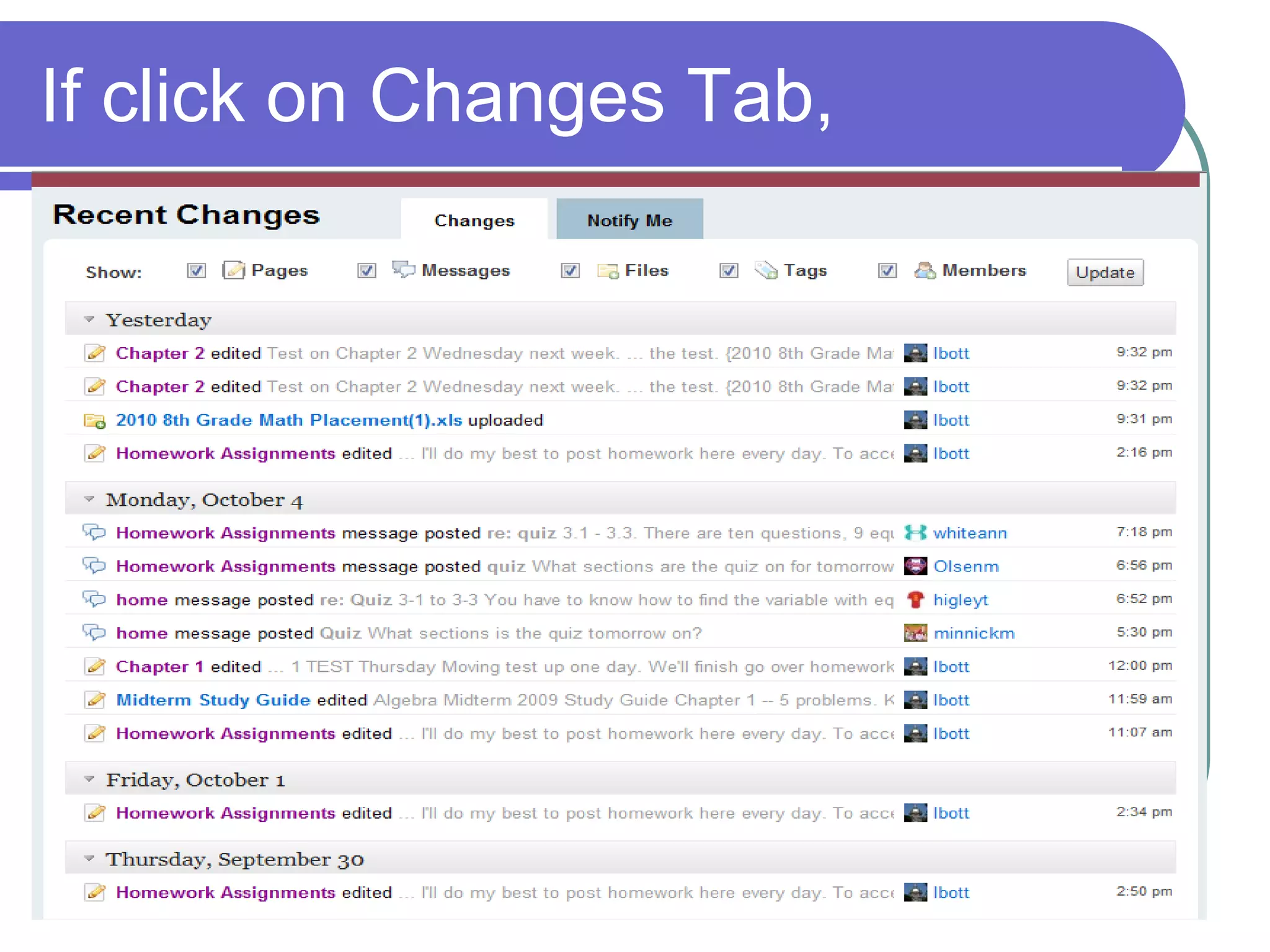1270x952 pixels.
Task: Open Homework Assignments link edited at 11:07 am
Action: click(x=226, y=734)
